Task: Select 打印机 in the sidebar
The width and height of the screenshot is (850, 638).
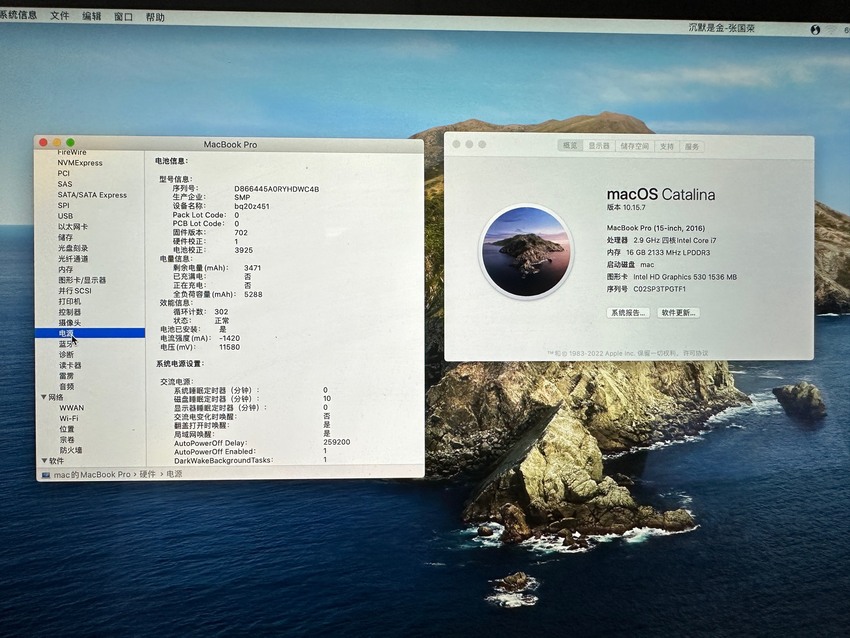Action: 69,301
